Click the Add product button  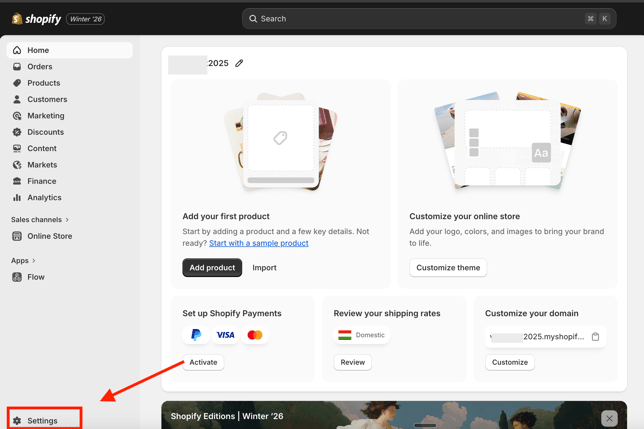(212, 268)
